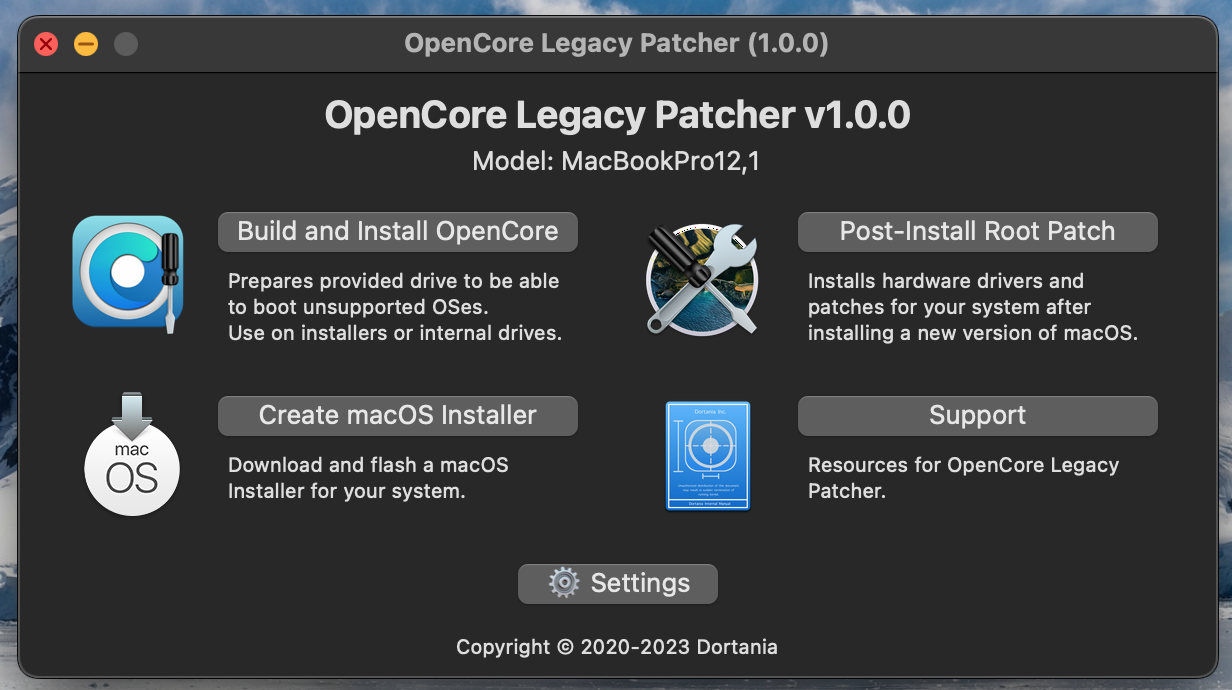Screen dimensions: 1232x690
Task: Click the disk and screwdriver OpenCore icon
Action: point(128,274)
